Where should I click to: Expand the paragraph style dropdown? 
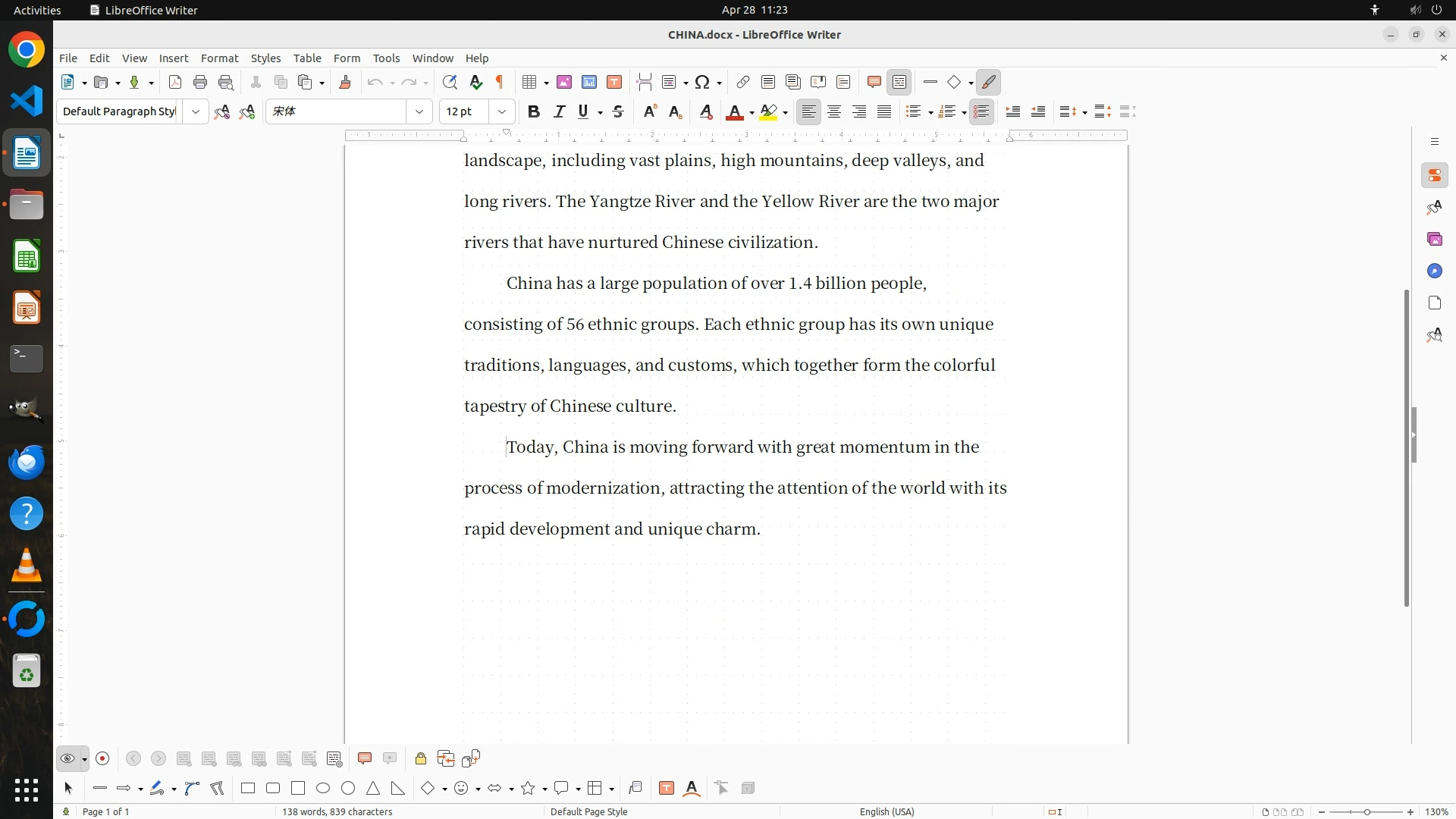pos(196,111)
